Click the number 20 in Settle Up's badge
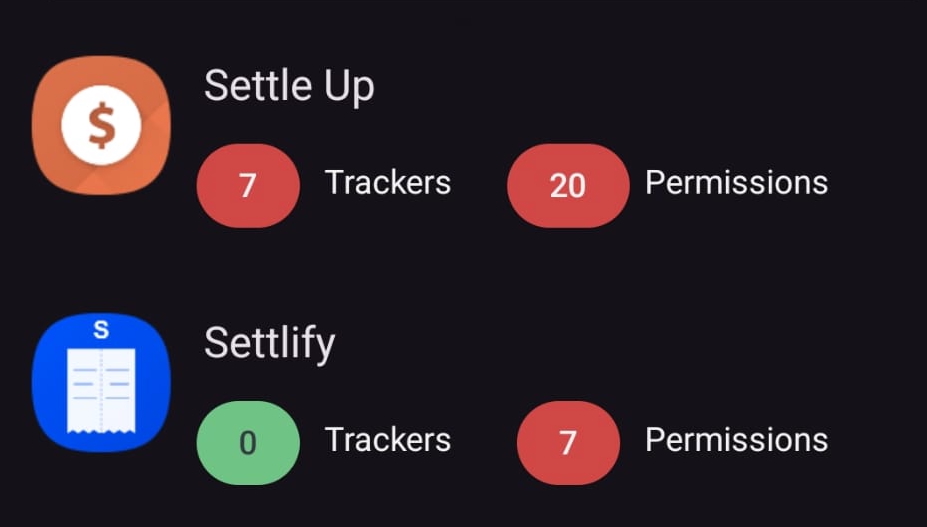927x527 pixels. [x=567, y=186]
